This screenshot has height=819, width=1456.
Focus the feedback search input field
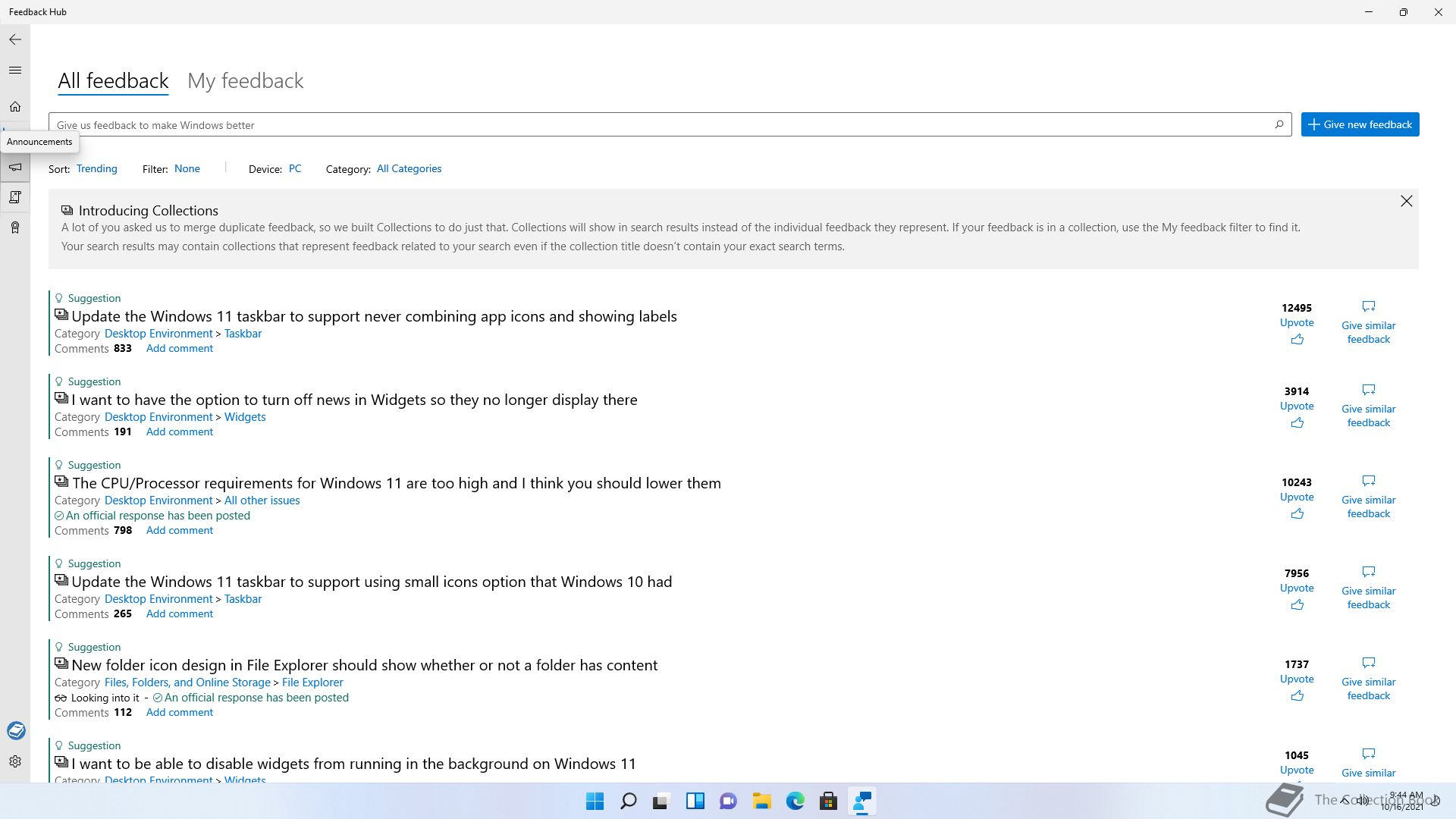(670, 124)
